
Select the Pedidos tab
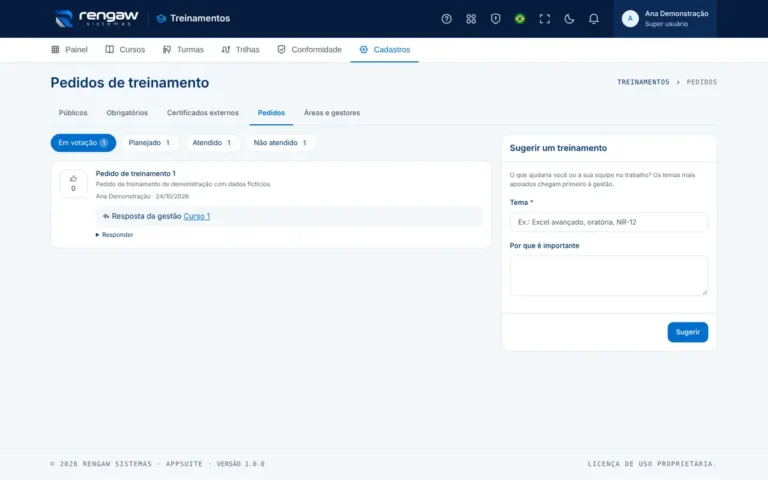pos(271,113)
